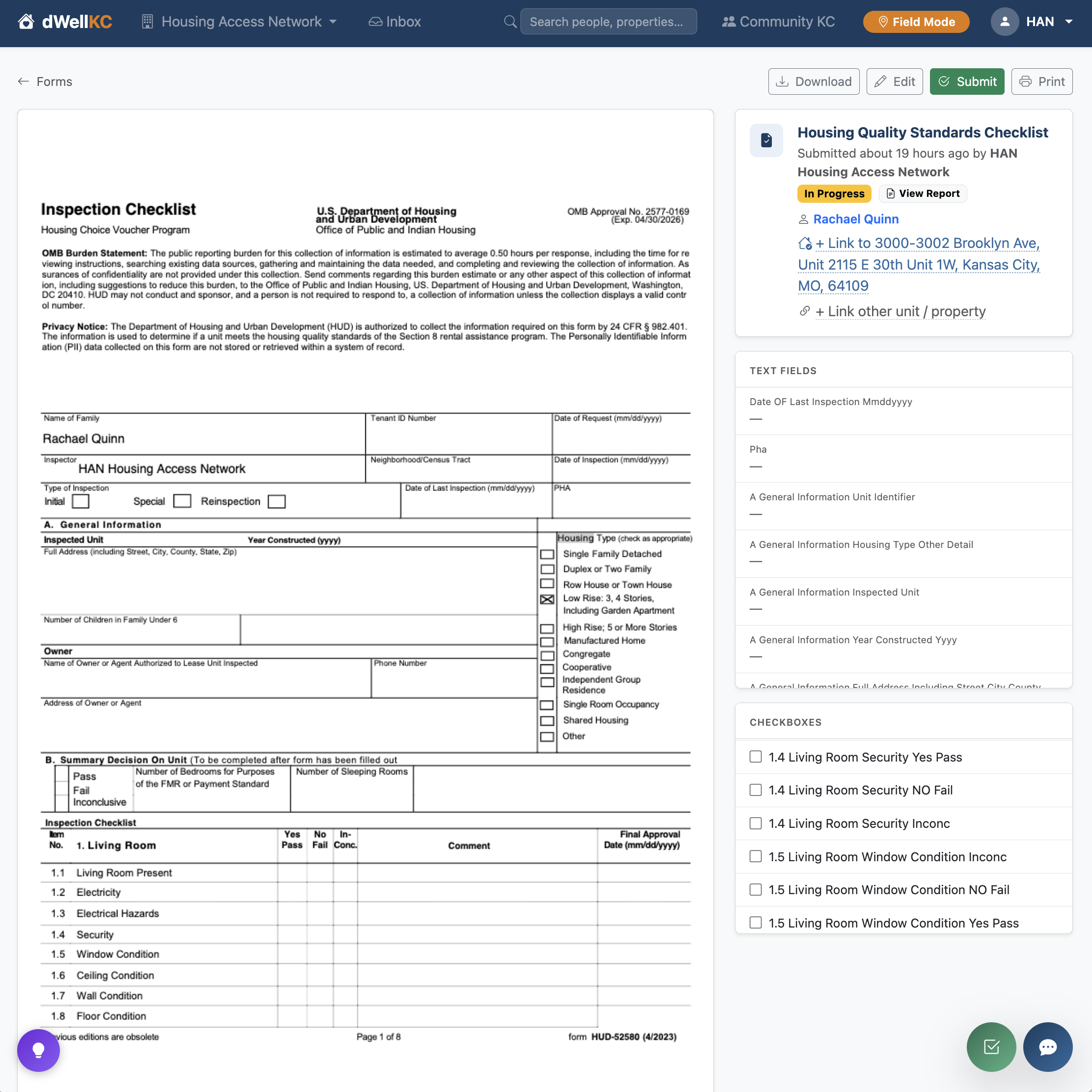Check 1.5 Living Room Window Condition Inconc

(x=756, y=857)
